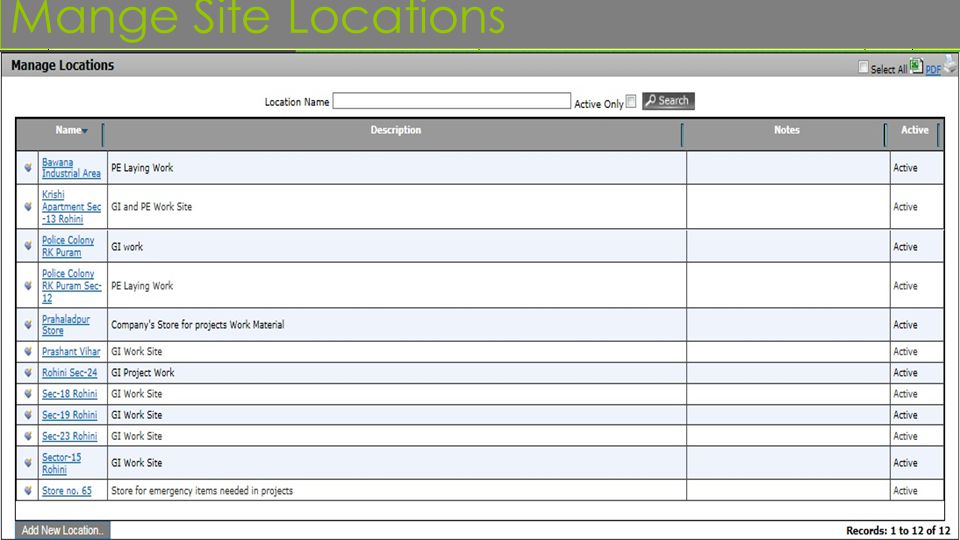The image size is (960, 540).
Task: Click row icon beside Prahaladpur Store
Action: click(28, 324)
